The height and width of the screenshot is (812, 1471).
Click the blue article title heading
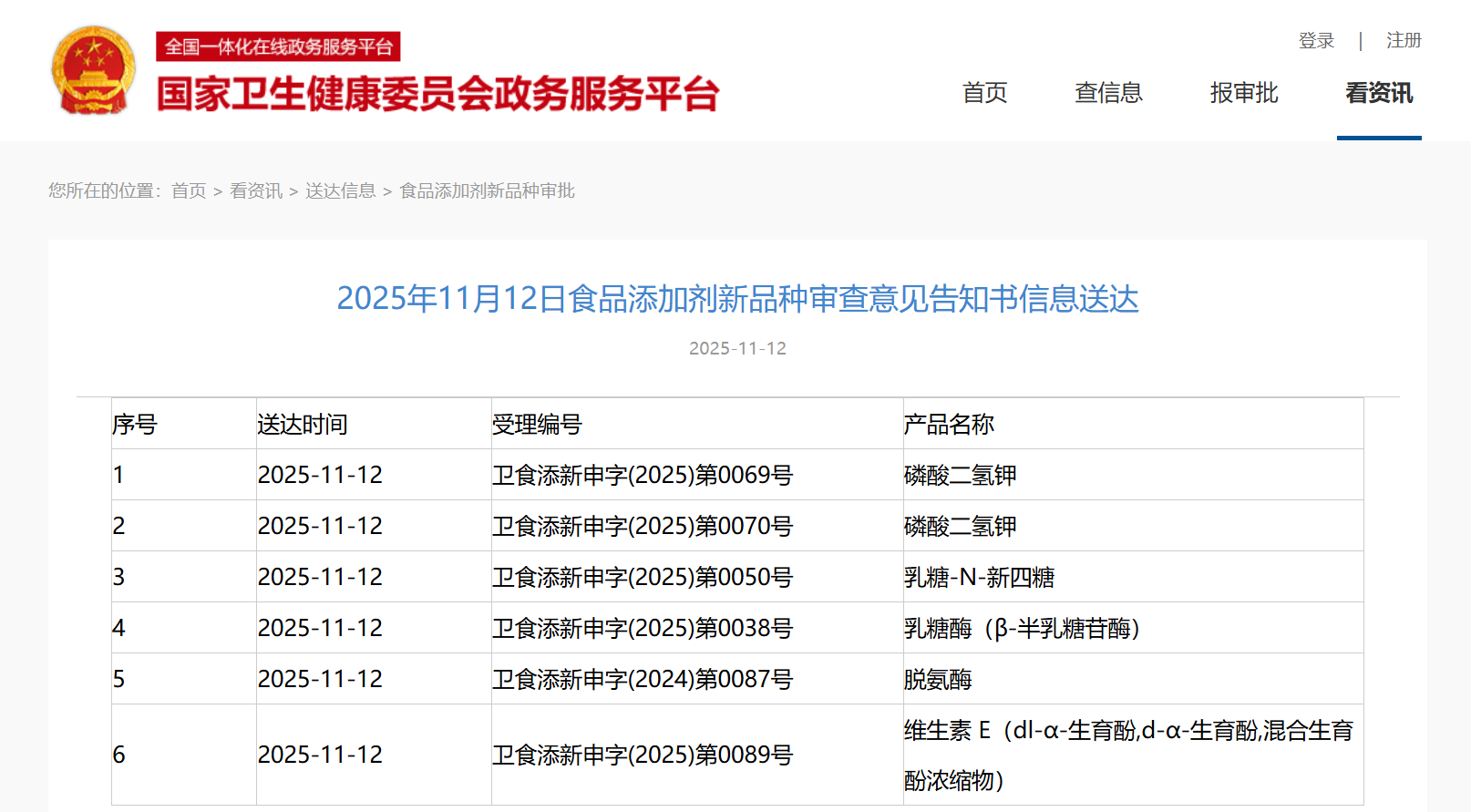click(737, 299)
